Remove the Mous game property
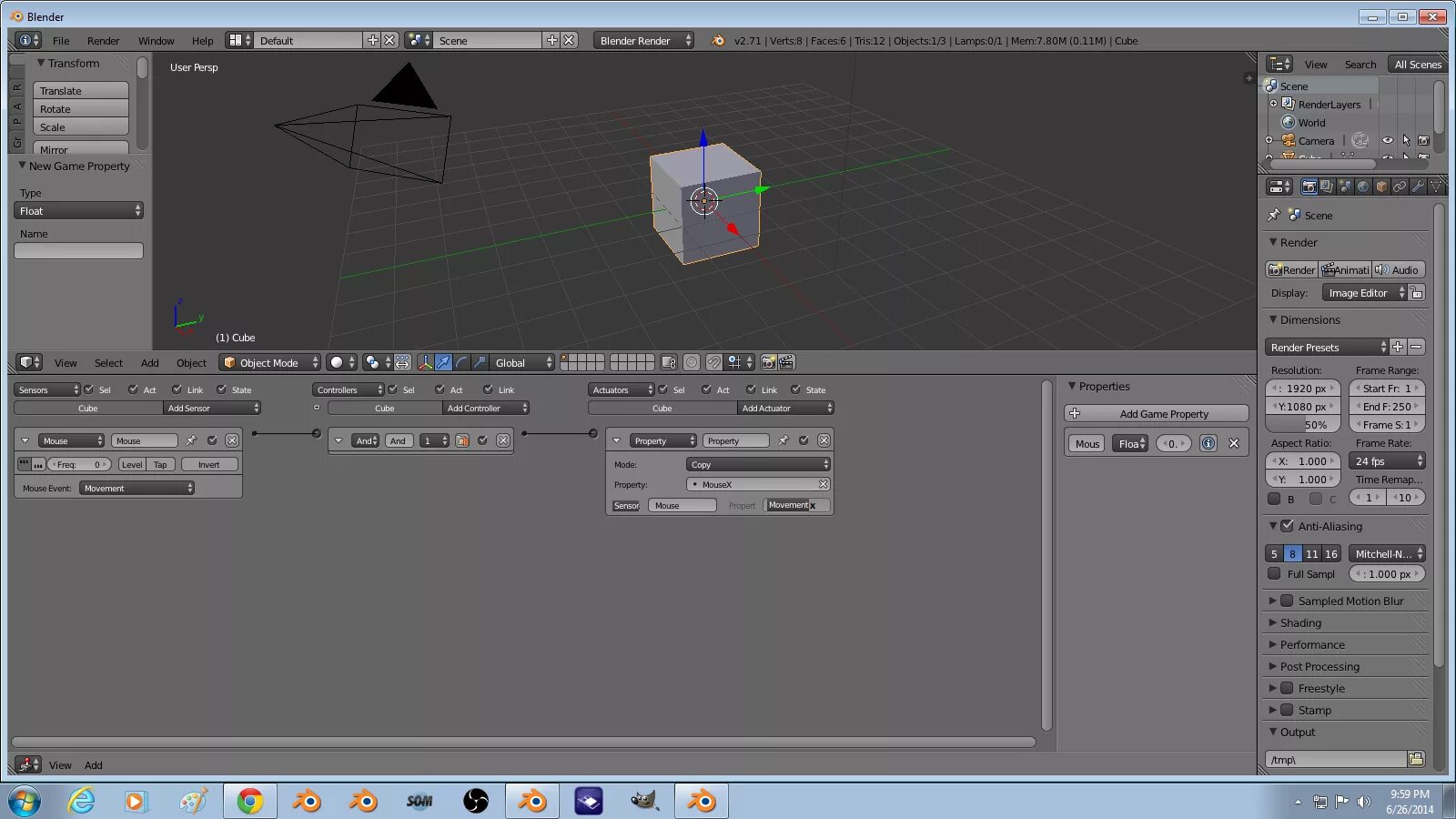The height and width of the screenshot is (819, 1456). tap(1234, 443)
